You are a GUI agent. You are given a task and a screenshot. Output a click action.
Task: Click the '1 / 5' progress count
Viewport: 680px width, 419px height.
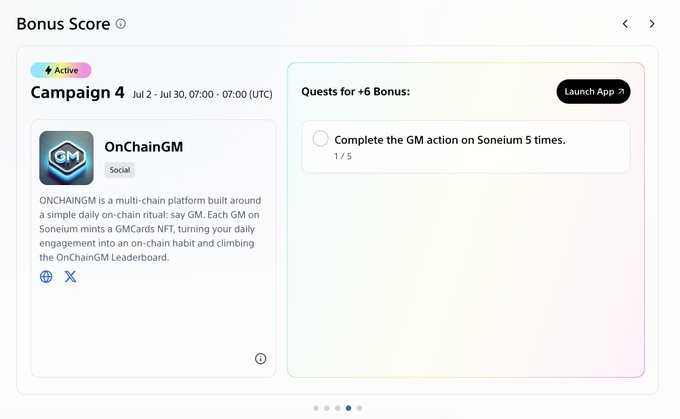[343, 156]
